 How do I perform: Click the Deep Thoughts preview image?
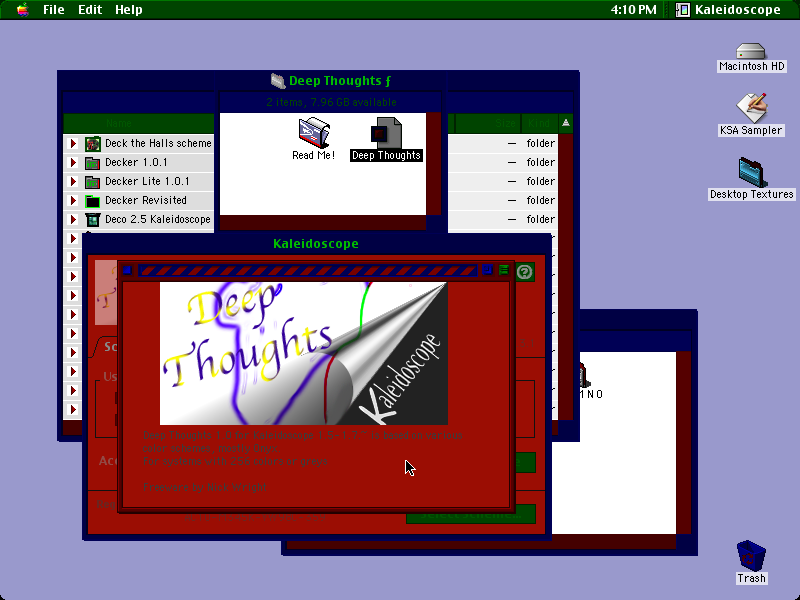click(x=304, y=353)
